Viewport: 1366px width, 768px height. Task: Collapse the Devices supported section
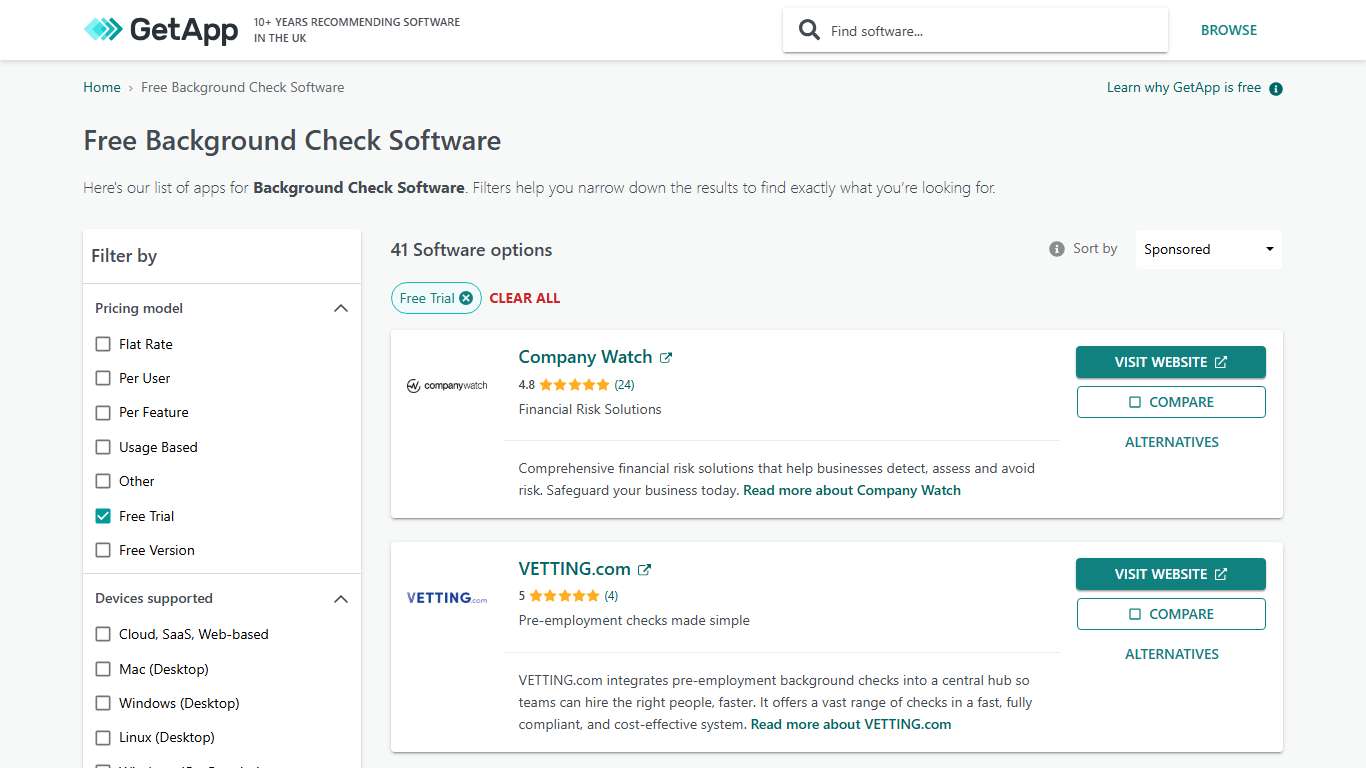[341, 598]
